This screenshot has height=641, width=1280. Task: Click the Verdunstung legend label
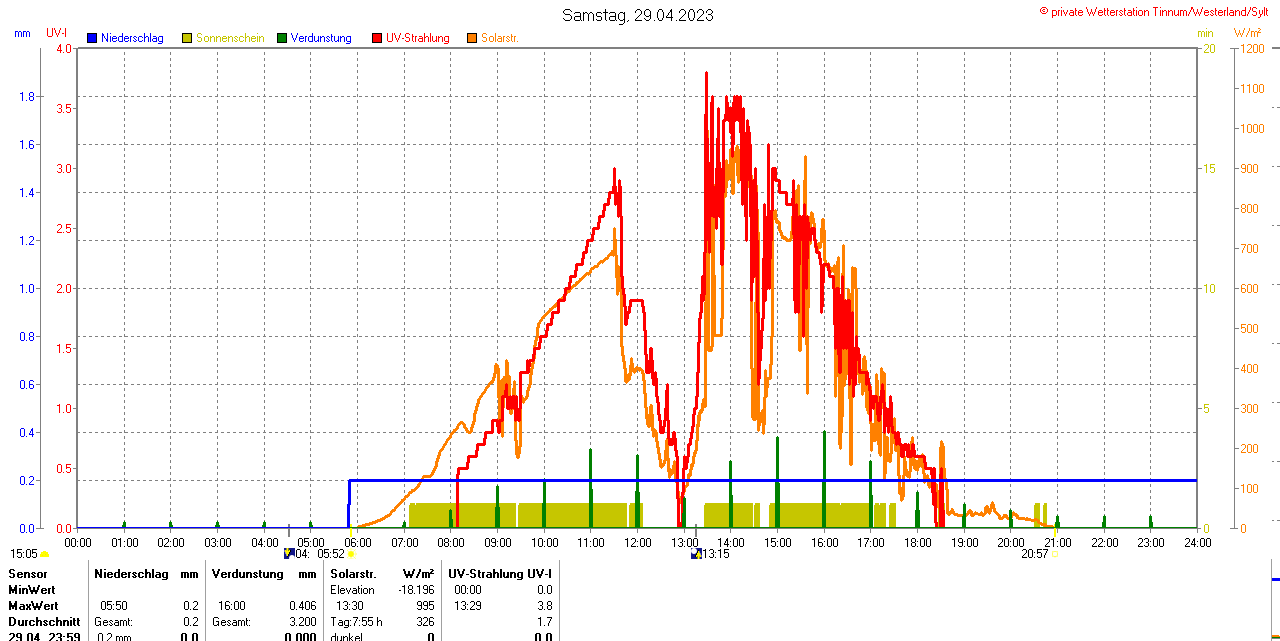coord(321,38)
